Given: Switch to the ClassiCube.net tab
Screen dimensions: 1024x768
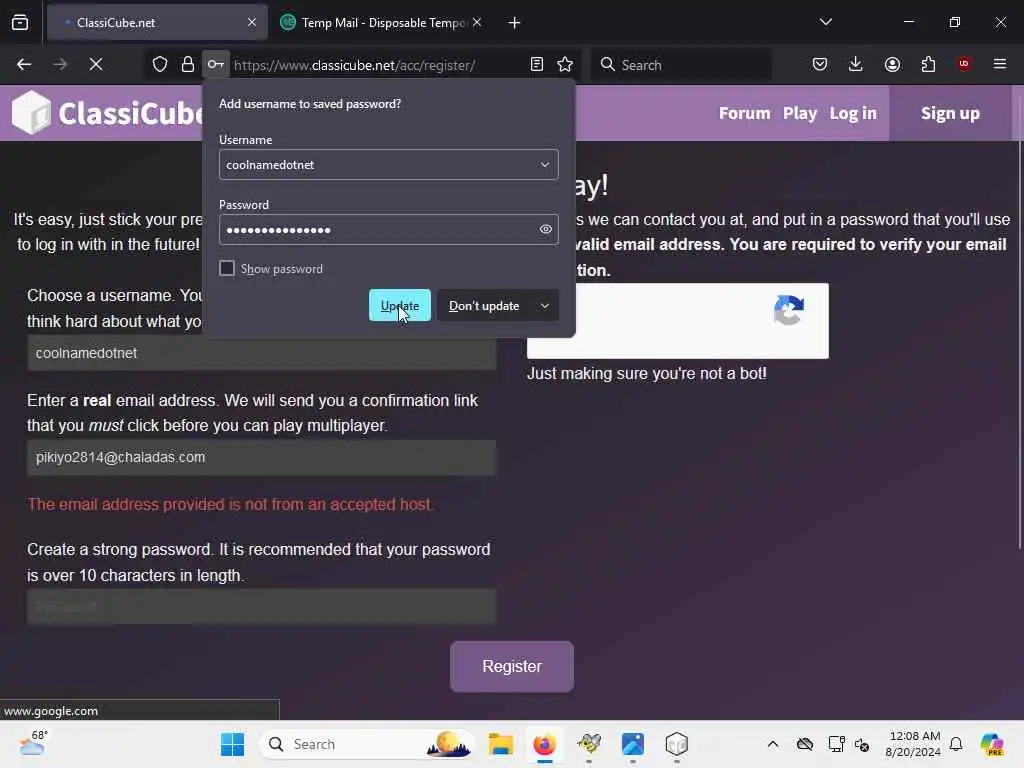Looking at the screenshot, I should click(x=157, y=23).
